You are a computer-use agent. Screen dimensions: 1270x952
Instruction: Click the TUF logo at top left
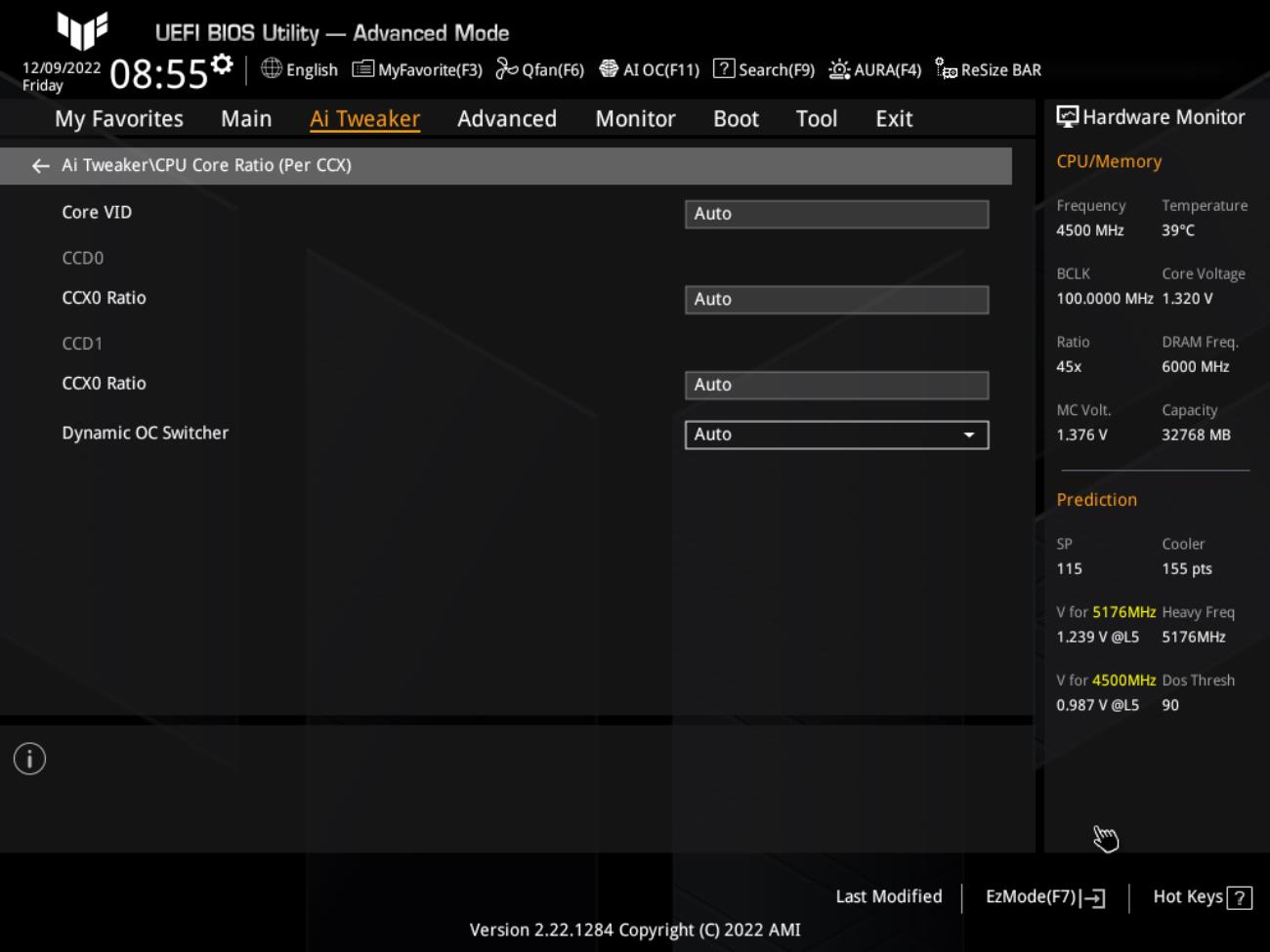pos(82,30)
